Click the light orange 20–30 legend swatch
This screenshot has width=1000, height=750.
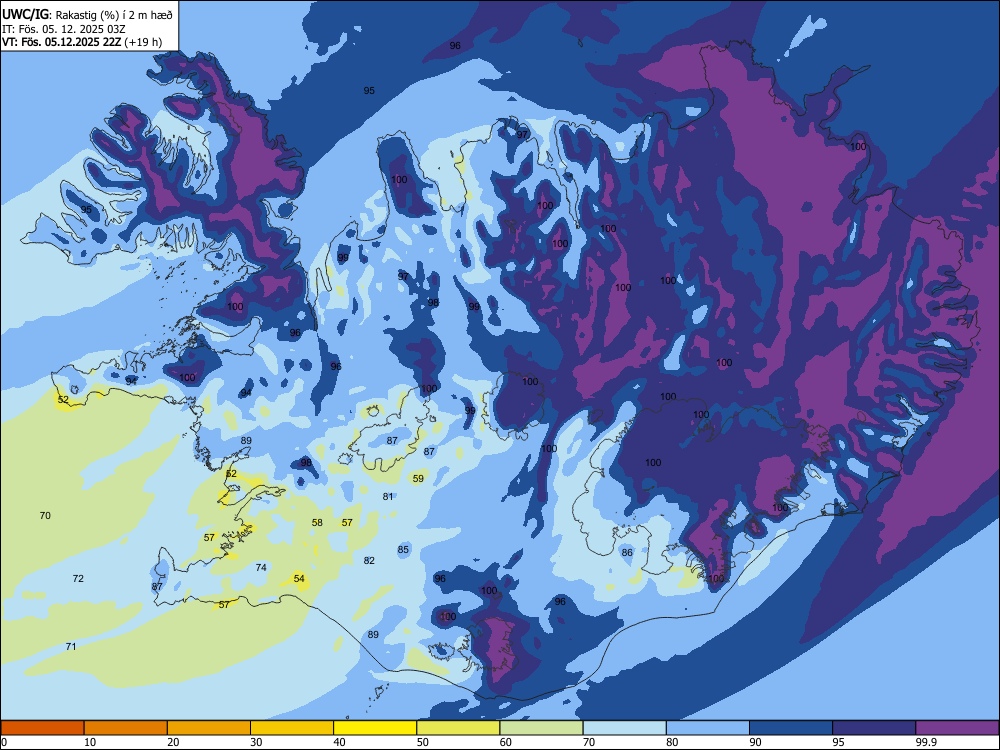point(209,728)
